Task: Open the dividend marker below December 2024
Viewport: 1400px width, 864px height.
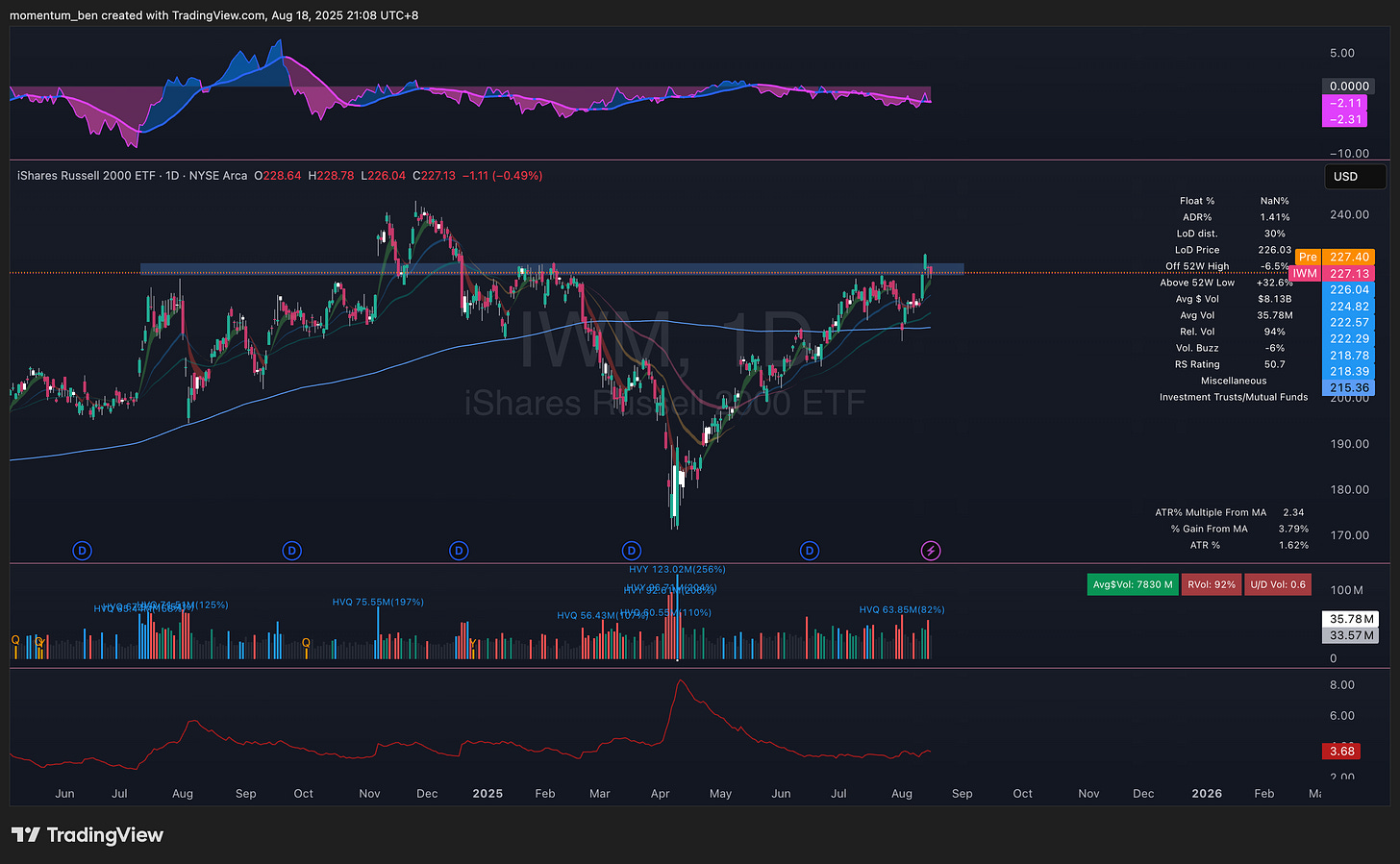Action: pos(459,551)
